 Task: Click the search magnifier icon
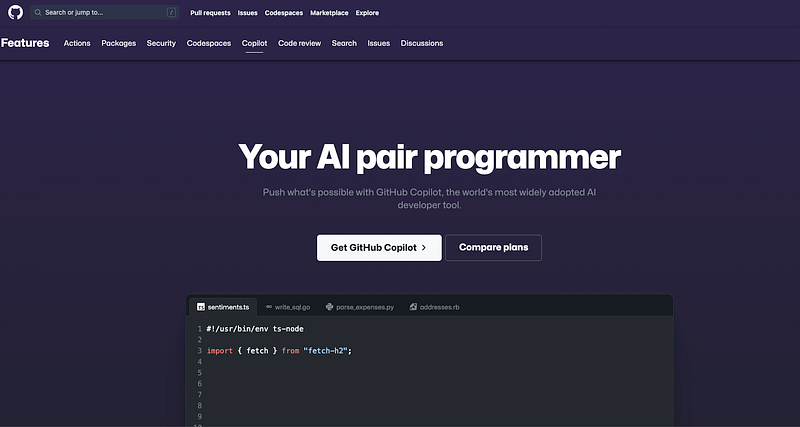click(x=38, y=13)
